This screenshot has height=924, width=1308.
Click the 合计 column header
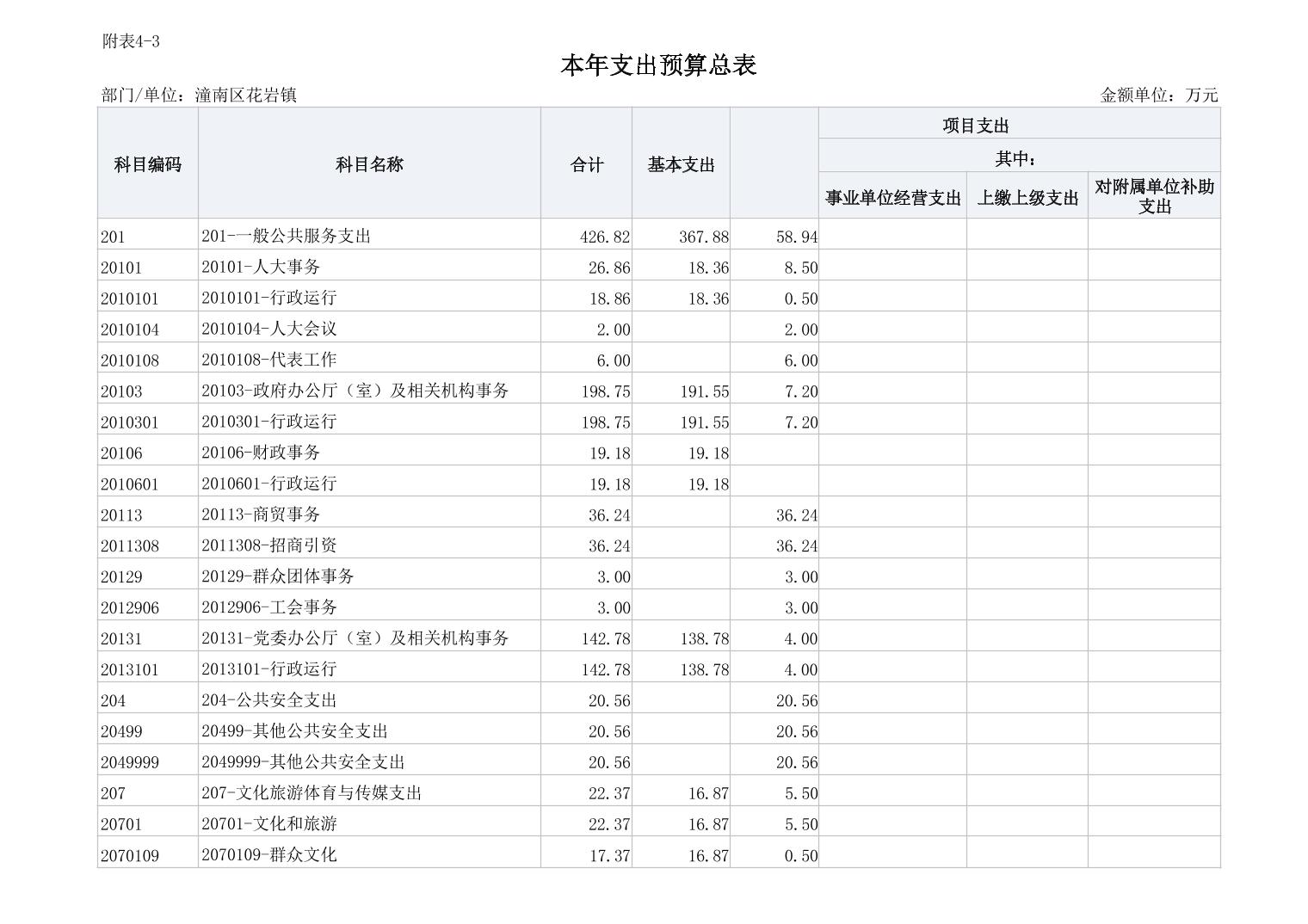(587, 164)
